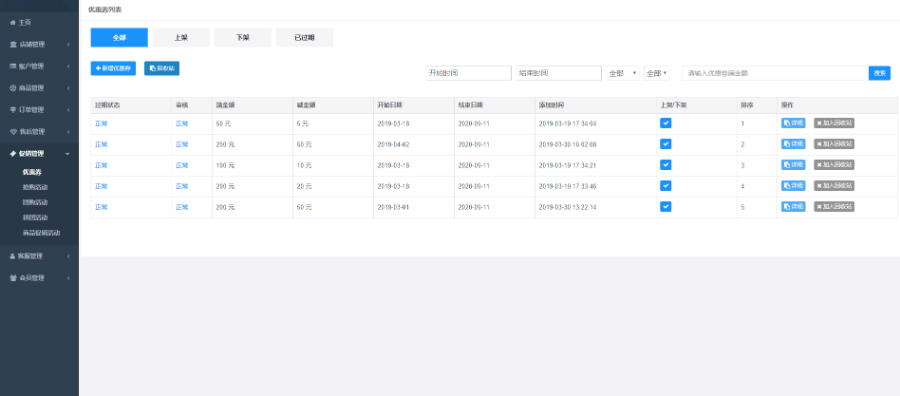900x396 pixels.
Task: Expand 商品管理 using its chevron arrow
Action: 68,88
